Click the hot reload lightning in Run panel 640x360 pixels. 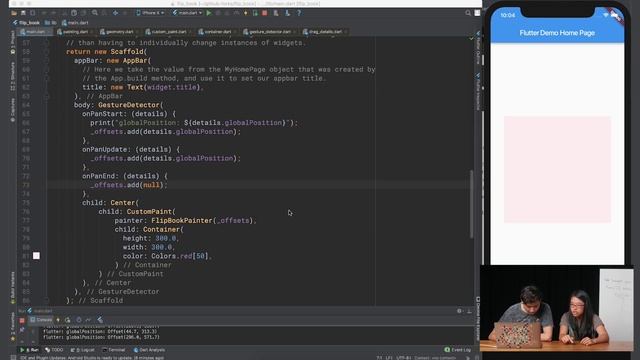pyautogui.click(x=58, y=320)
